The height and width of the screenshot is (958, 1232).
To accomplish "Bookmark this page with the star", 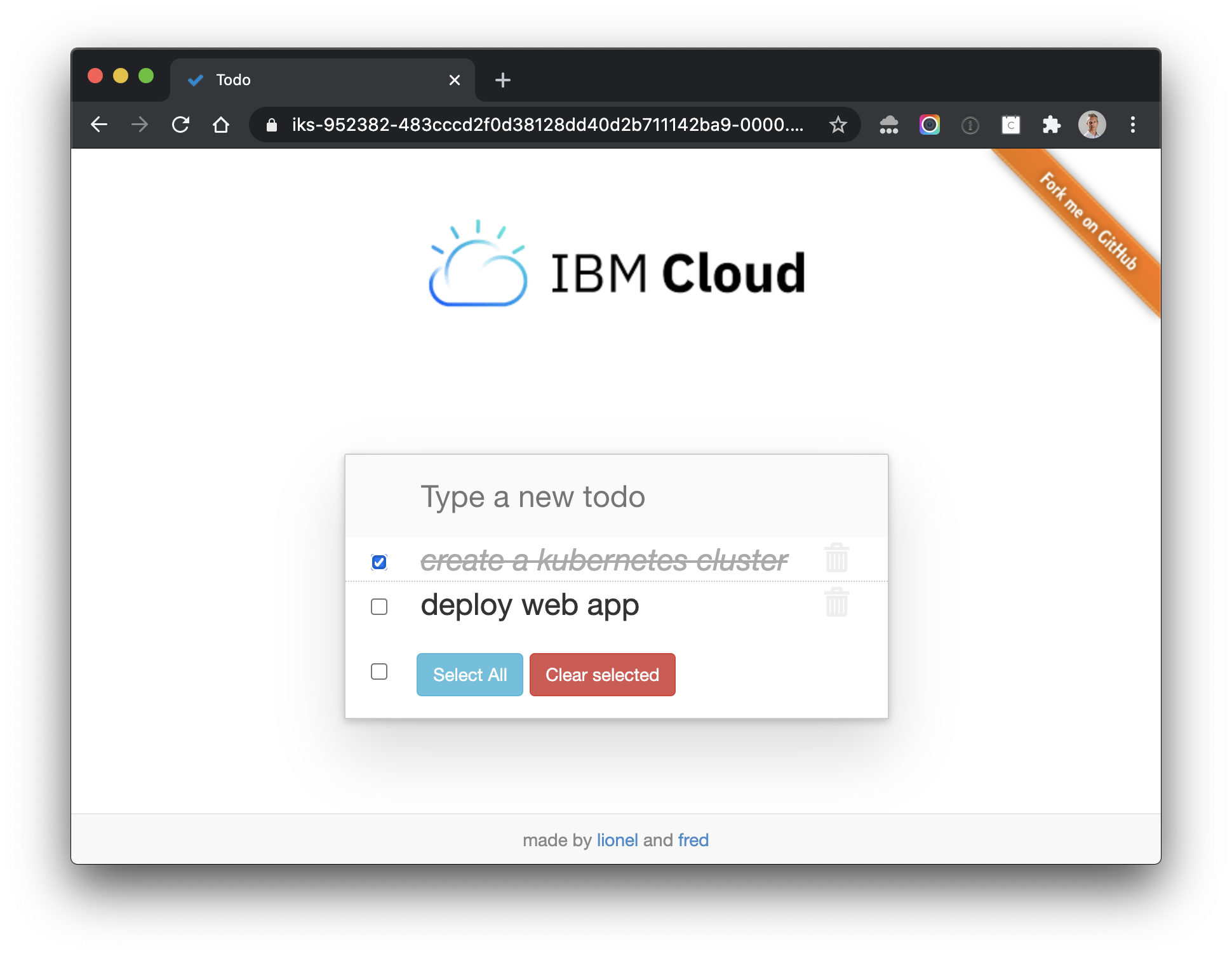I will point(838,125).
